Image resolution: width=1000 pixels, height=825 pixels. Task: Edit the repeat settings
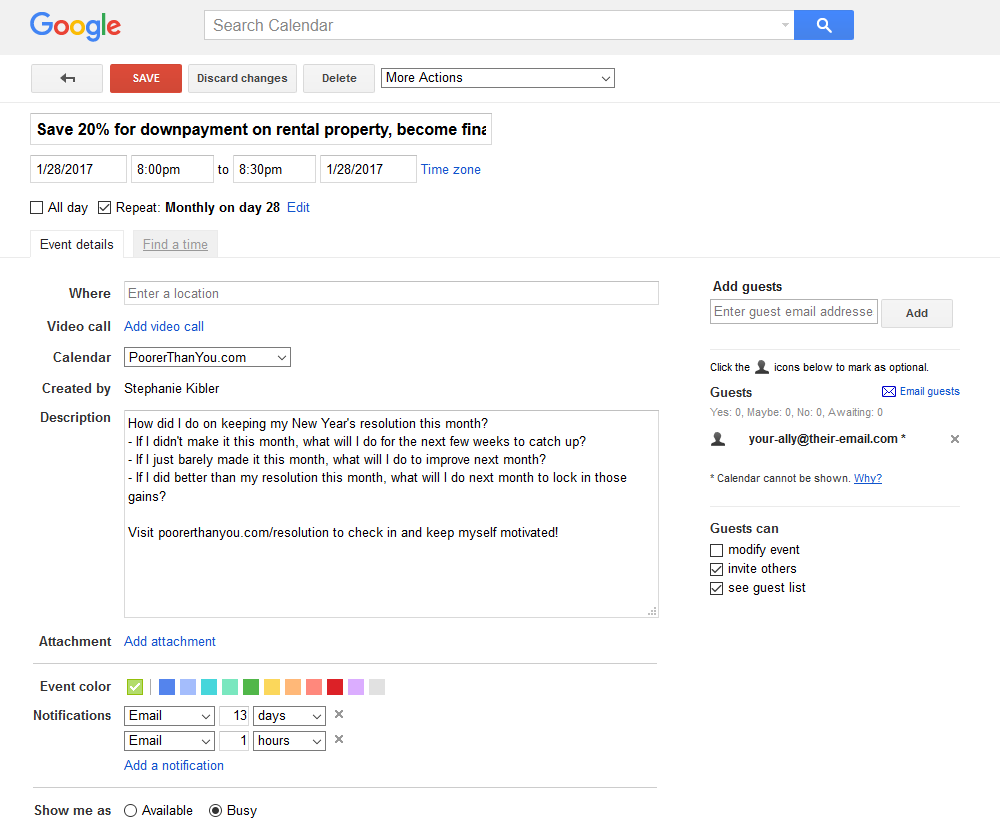[298, 208]
